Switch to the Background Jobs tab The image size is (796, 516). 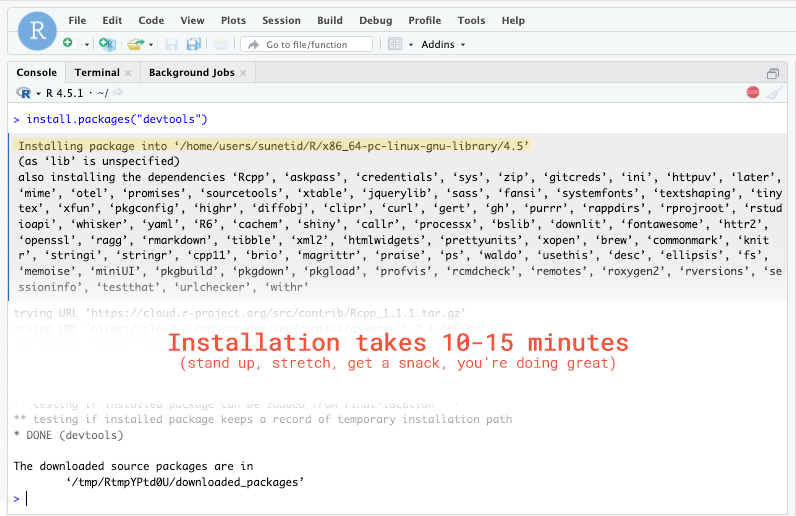192,72
